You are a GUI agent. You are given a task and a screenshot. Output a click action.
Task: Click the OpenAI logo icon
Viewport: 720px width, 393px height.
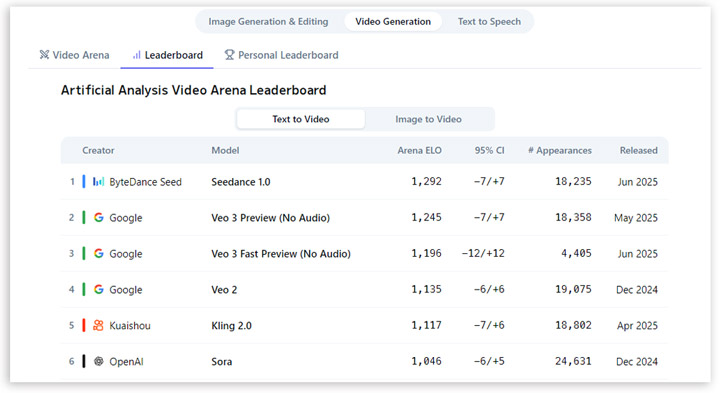pos(99,361)
